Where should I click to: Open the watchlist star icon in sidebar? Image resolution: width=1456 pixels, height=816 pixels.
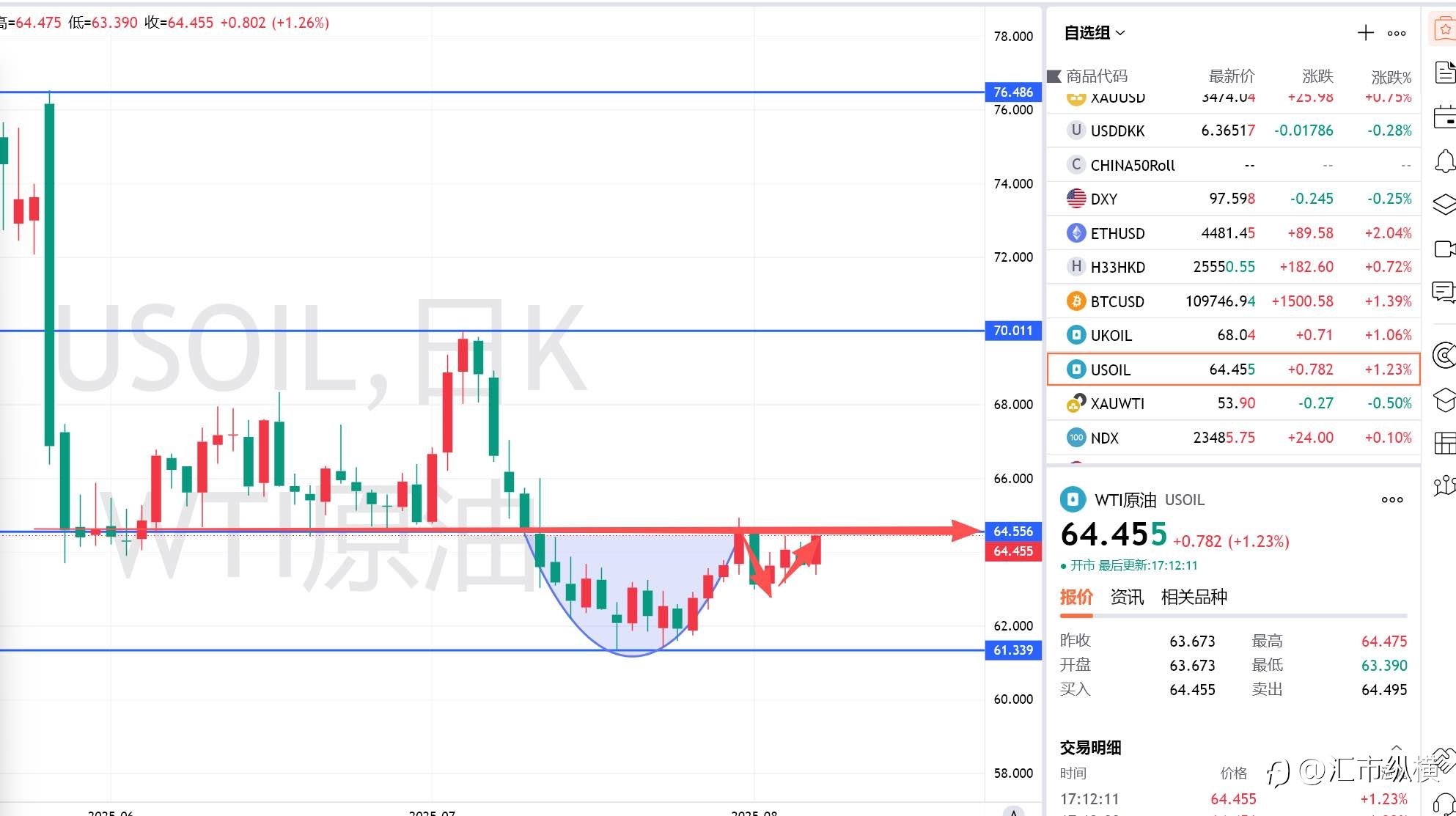coord(1444,30)
